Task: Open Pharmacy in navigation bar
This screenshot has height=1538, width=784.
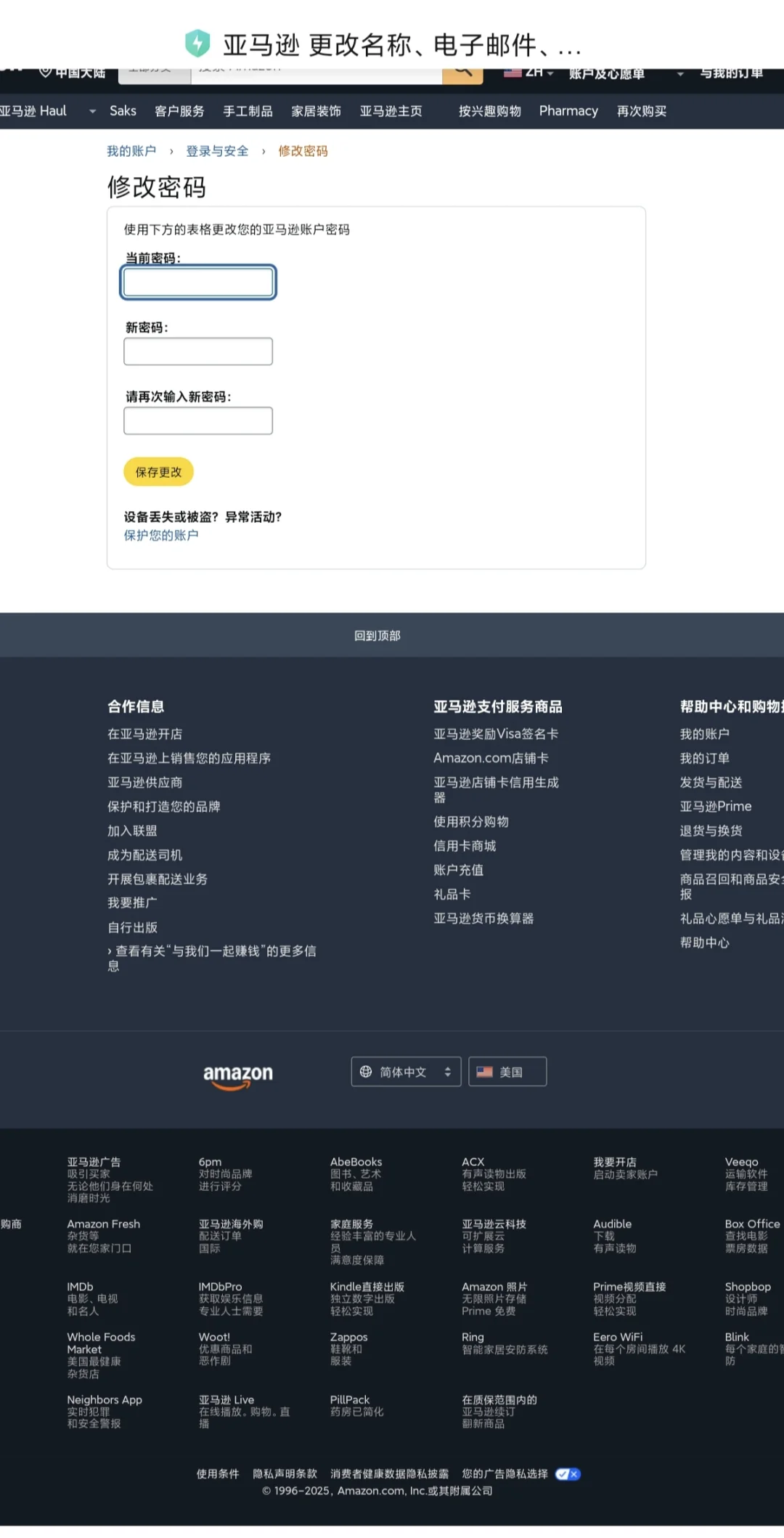Action: pyautogui.click(x=568, y=111)
